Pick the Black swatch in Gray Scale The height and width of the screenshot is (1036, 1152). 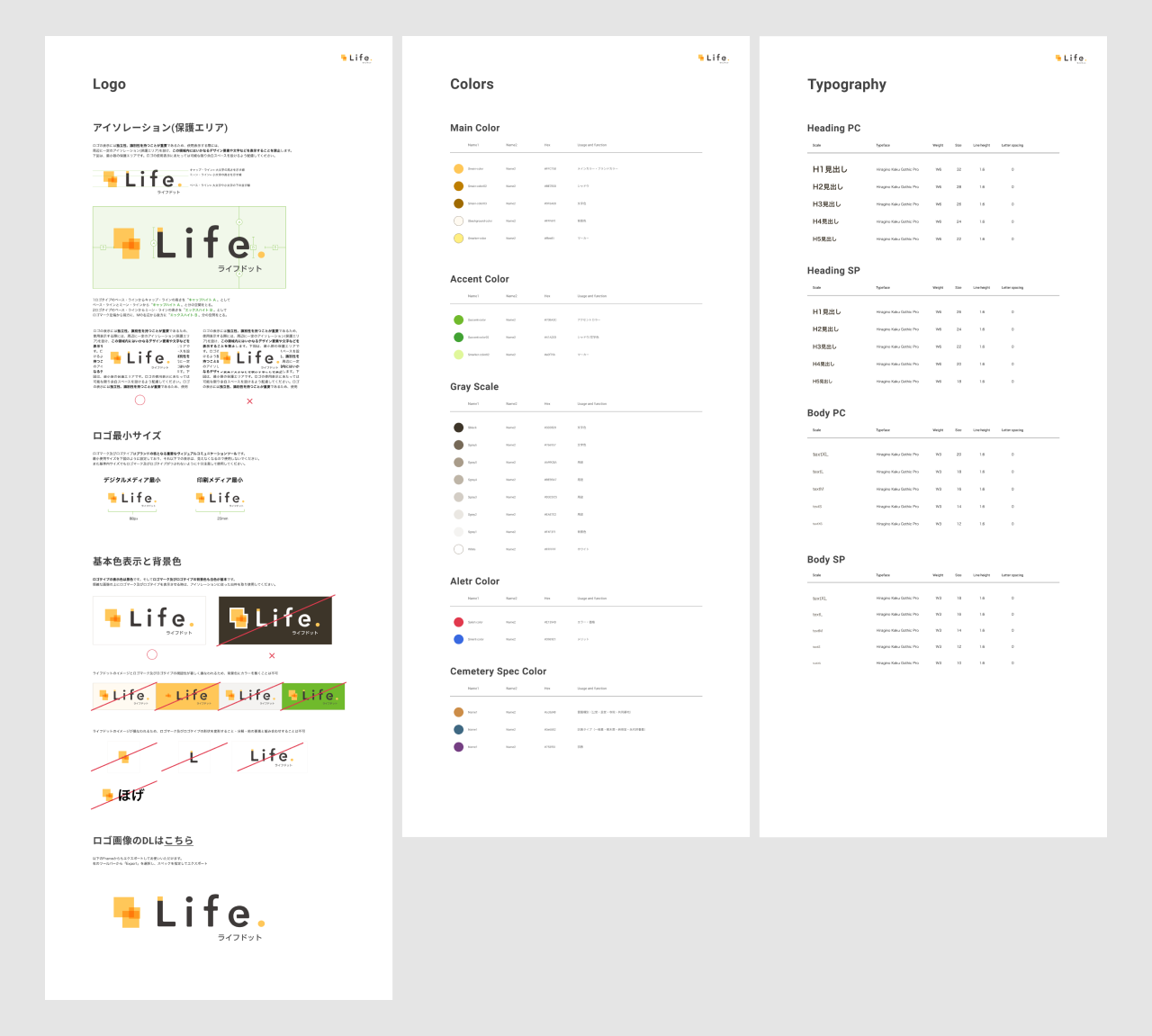[458, 428]
